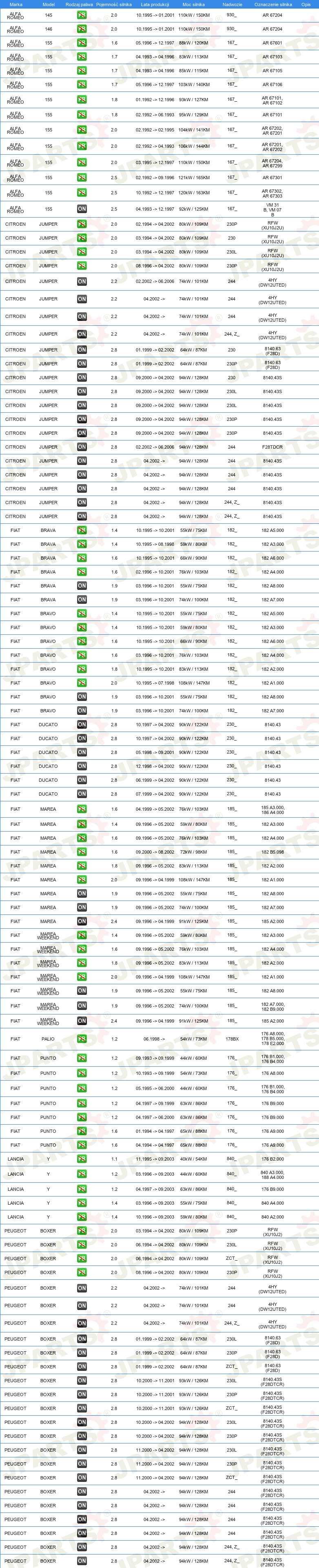Click production years '05.1995 -> 06.2000' in Punto row

point(155,1088)
